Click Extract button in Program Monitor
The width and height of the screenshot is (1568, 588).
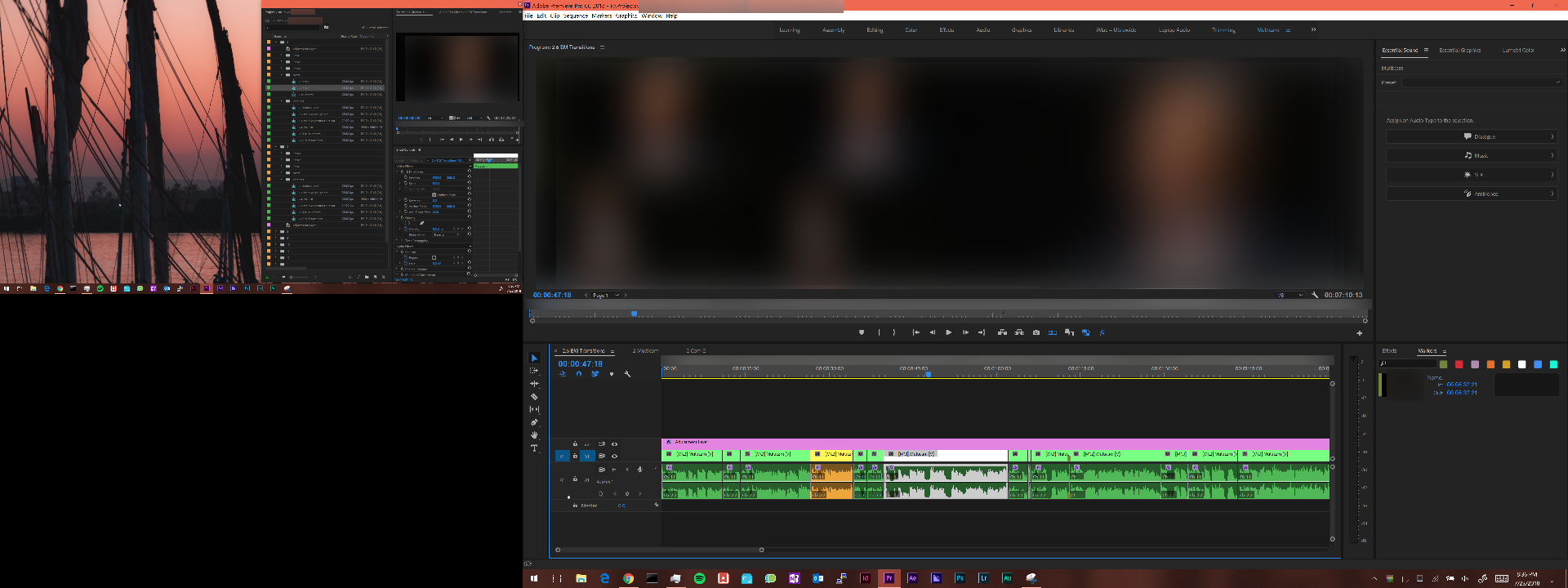click(x=1019, y=332)
